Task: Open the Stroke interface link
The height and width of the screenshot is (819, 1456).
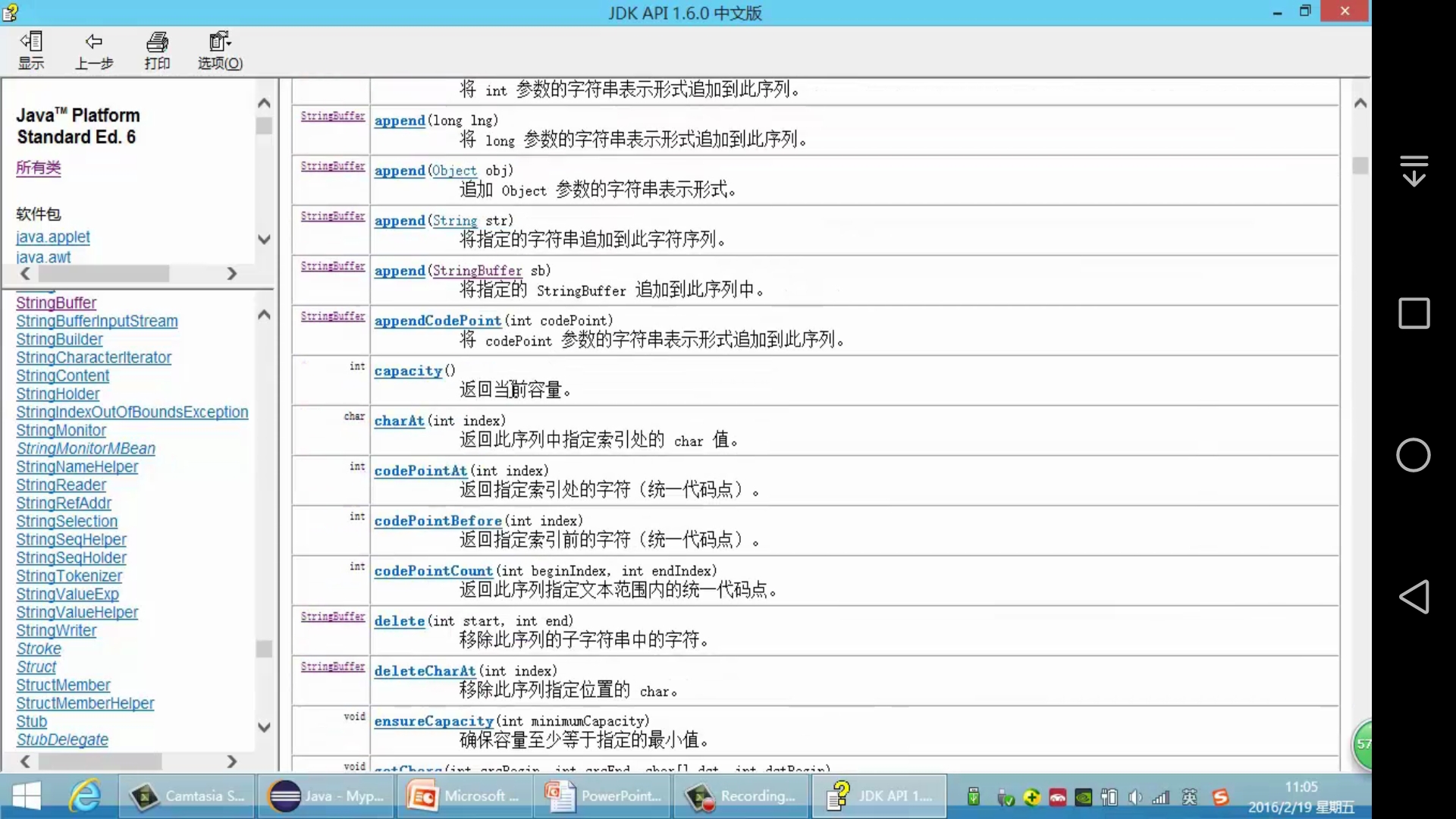Action: point(39,648)
